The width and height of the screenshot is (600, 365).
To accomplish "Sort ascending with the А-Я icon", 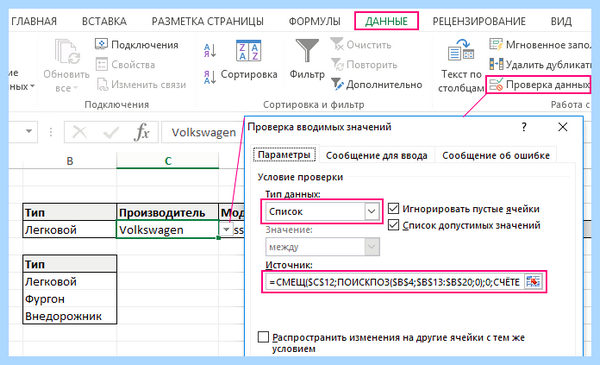I will coord(210,51).
